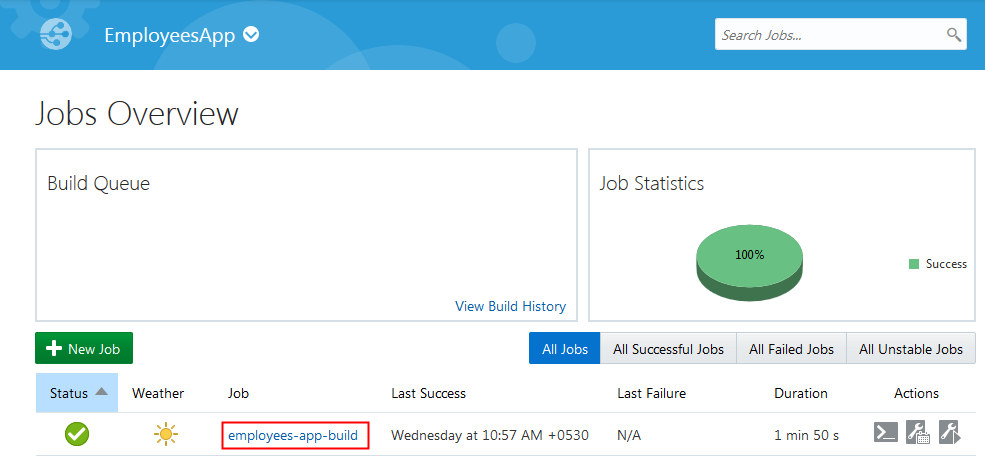Image resolution: width=985 pixels, height=466 pixels.
Task: Sort jobs using the Status arrow
Action: coord(103,393)
